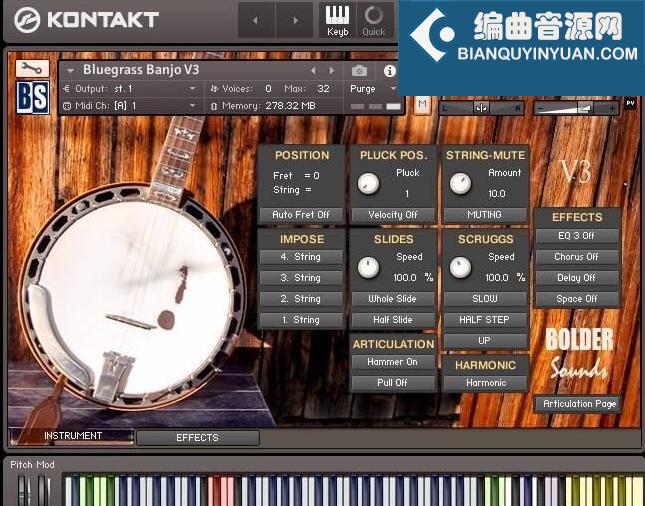Click the Scruggs UP button
The height and width of the screenshot is (506, 645).
[x=485, y=341]
